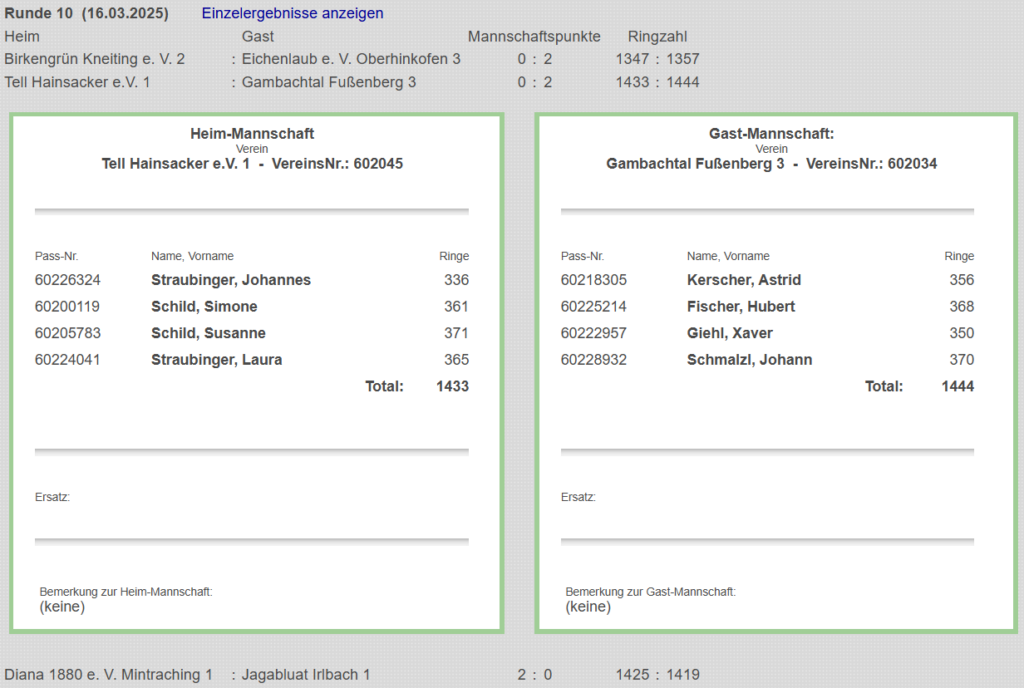Image resolution: width=1024 pixels, height=688 pixels.
Task: Click the 'Runde 10 (16.03.2025)' heading
Action: click(x=87, y=13)
